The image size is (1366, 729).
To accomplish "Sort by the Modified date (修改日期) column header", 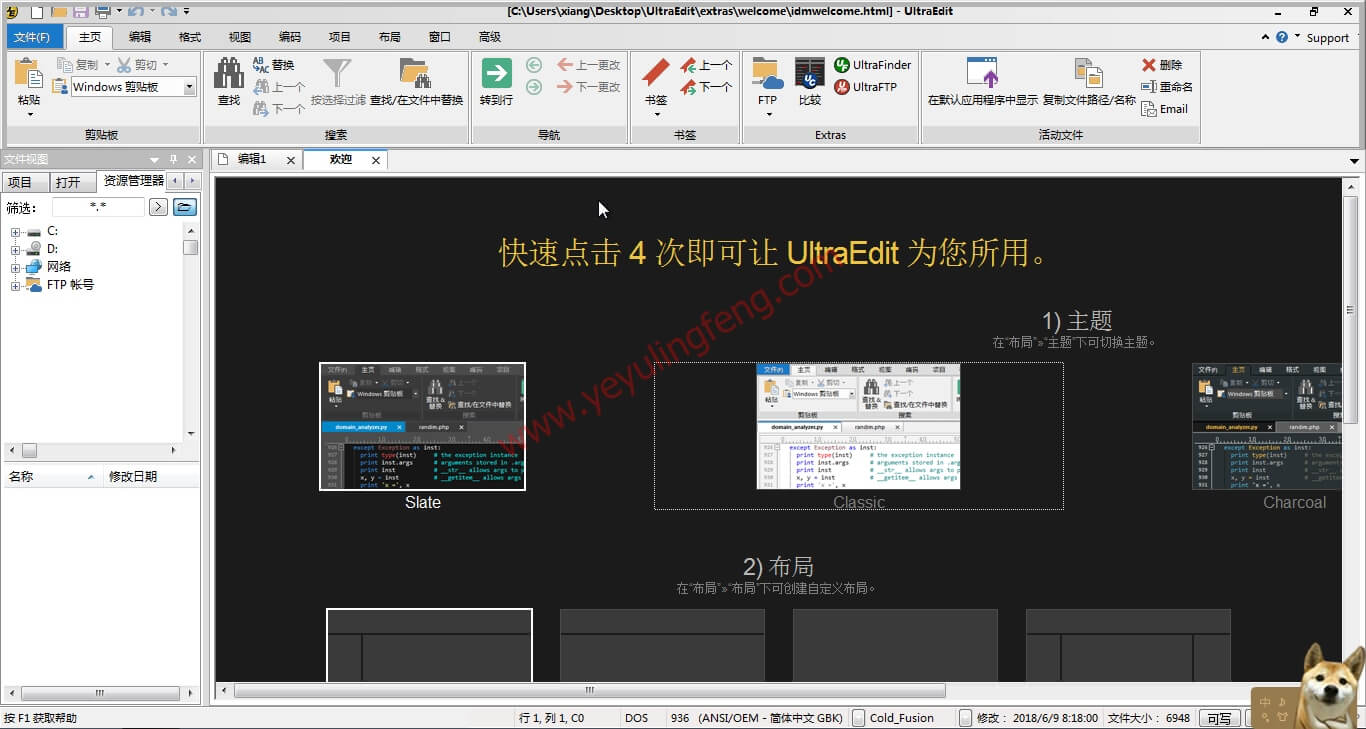I will click(150, 476).
